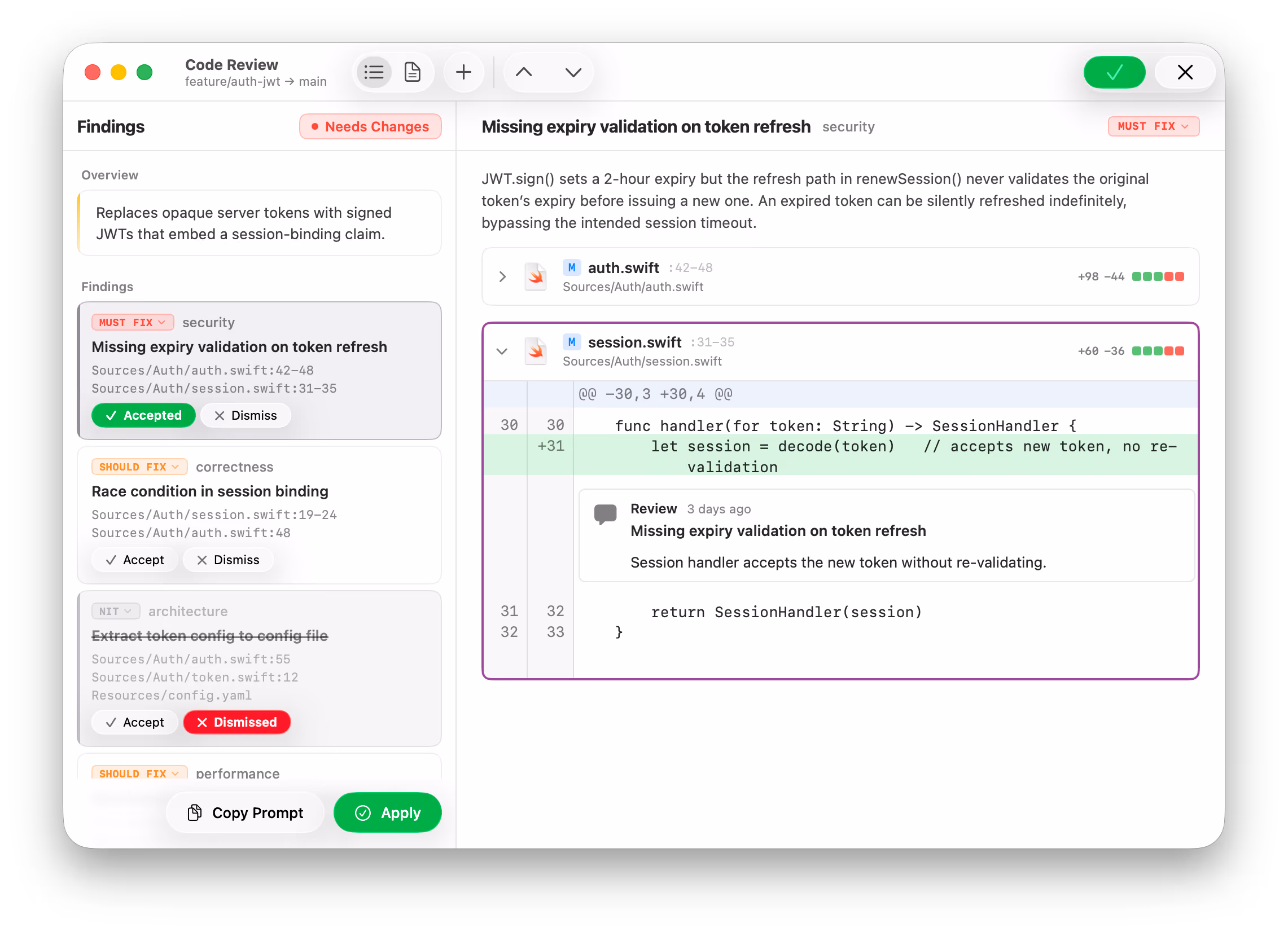Open MUST FIX severity dropdown in detail header

pos(1153,126)
